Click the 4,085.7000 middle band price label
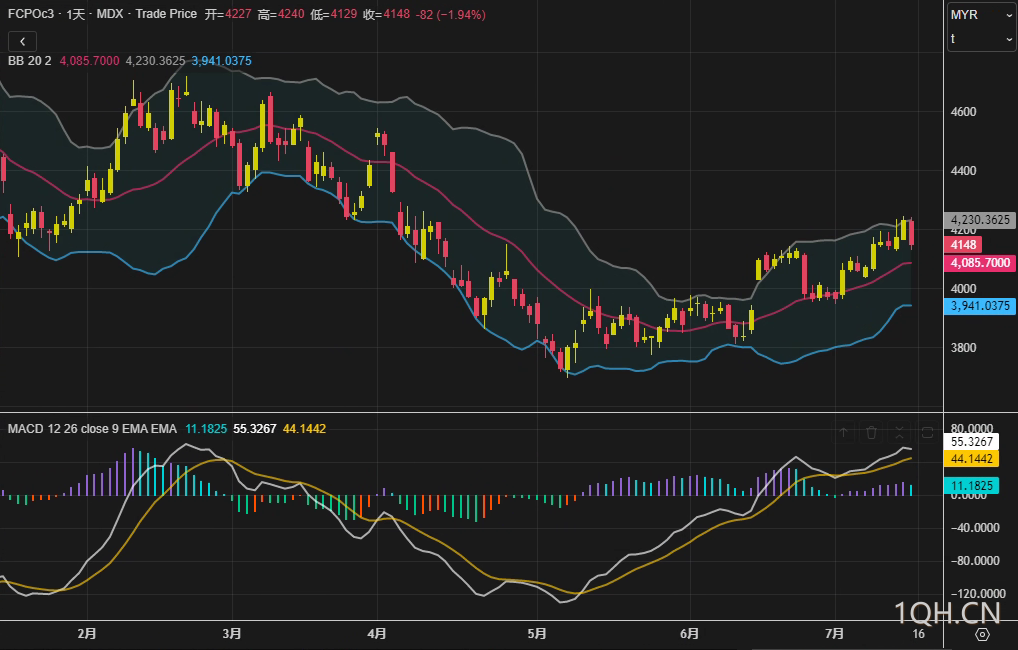Viewport: 1018px width, 650px height. pos(981,263)
